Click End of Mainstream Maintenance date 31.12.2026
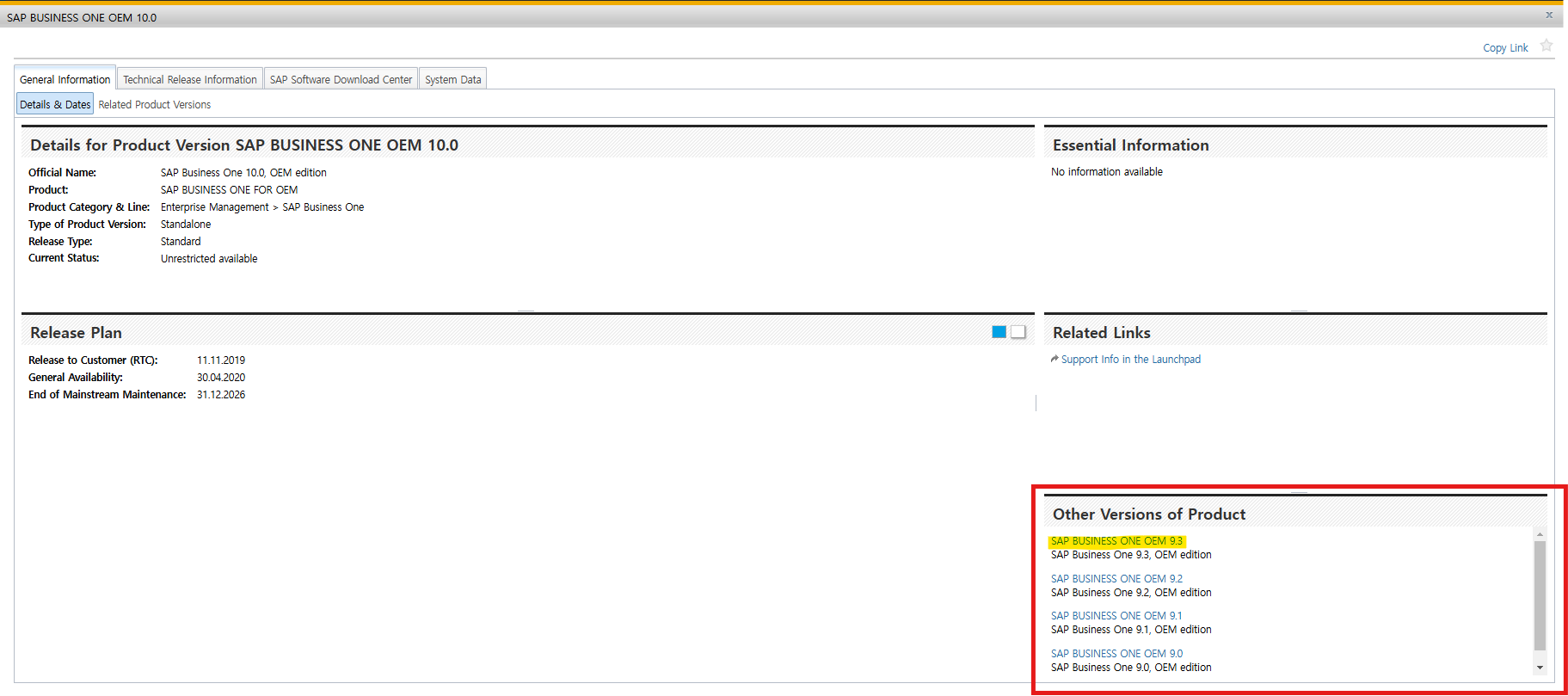This screenshot has height=696, width=1568. tap(221, 395)
